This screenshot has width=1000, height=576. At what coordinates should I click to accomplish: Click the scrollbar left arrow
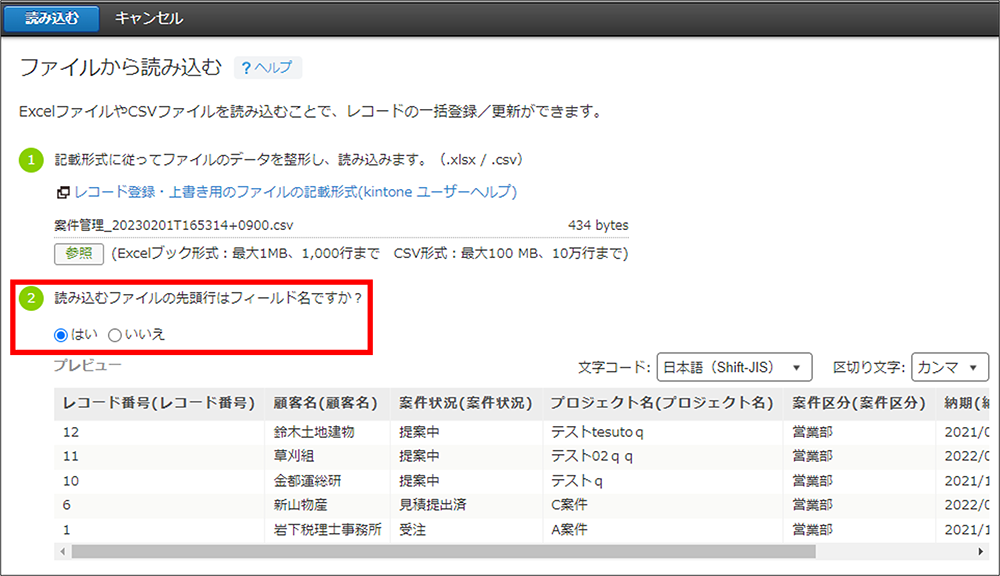click(x=62, y=551)
